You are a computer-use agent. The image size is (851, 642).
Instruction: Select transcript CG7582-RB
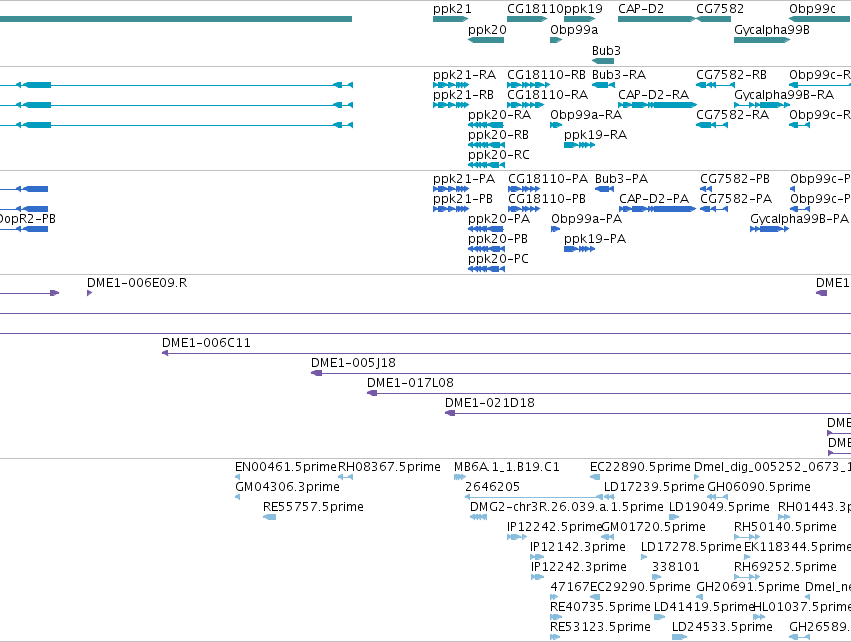tap(715, 85)
